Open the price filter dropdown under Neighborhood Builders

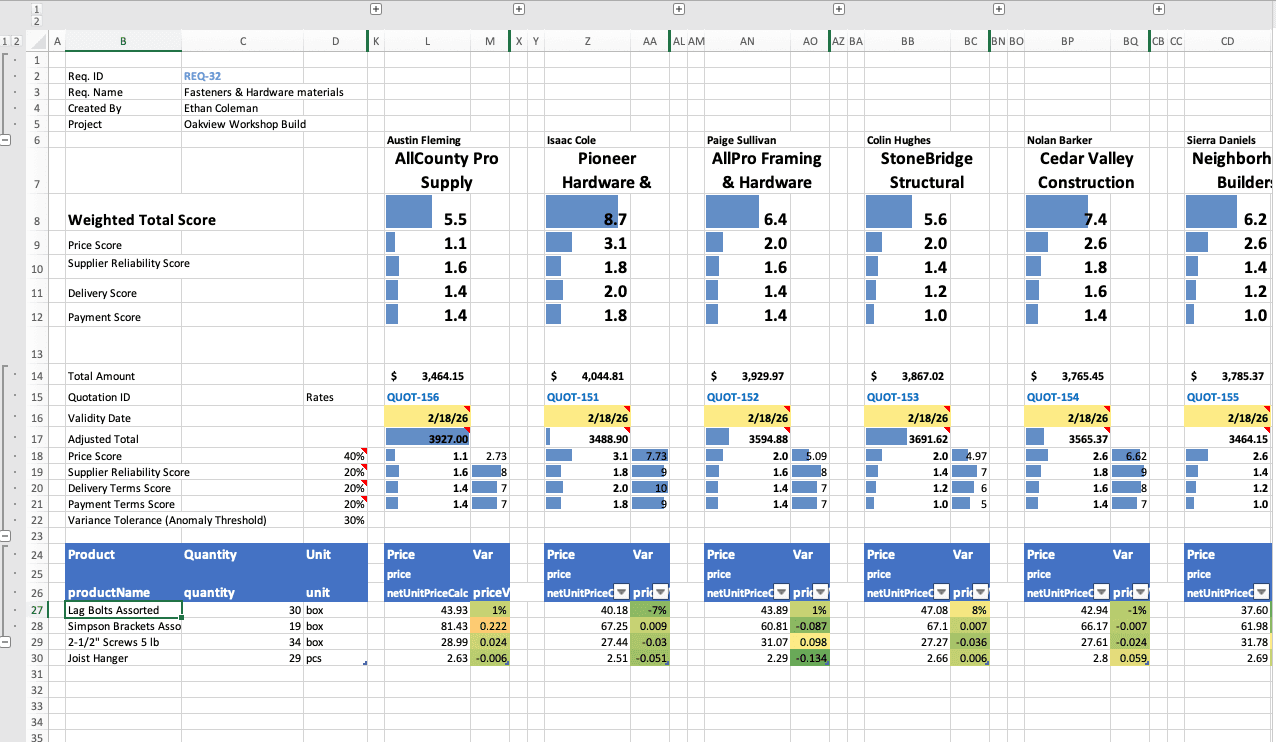(x=1261, y=591)
